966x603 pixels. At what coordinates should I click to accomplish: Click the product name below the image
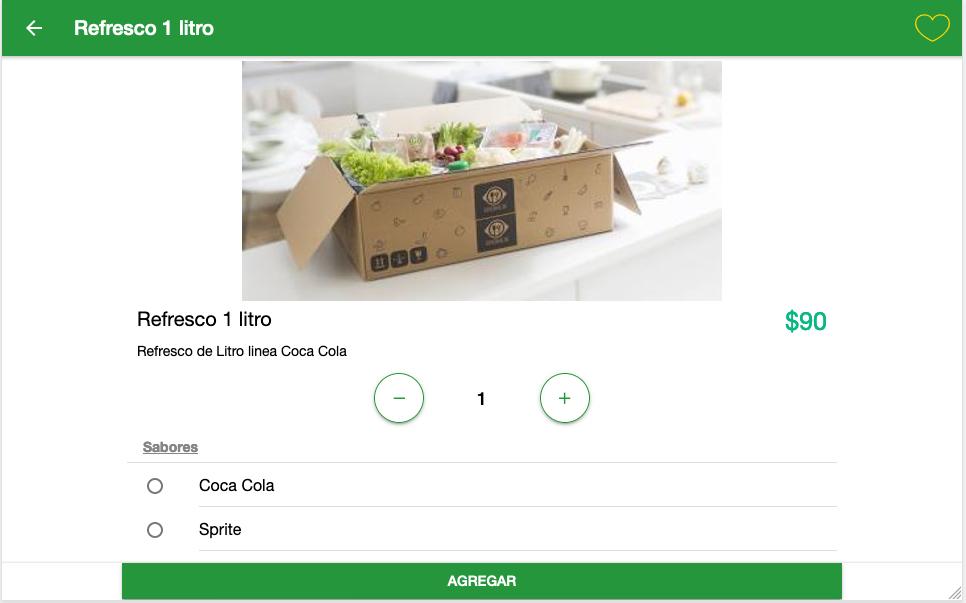[204, 319]
